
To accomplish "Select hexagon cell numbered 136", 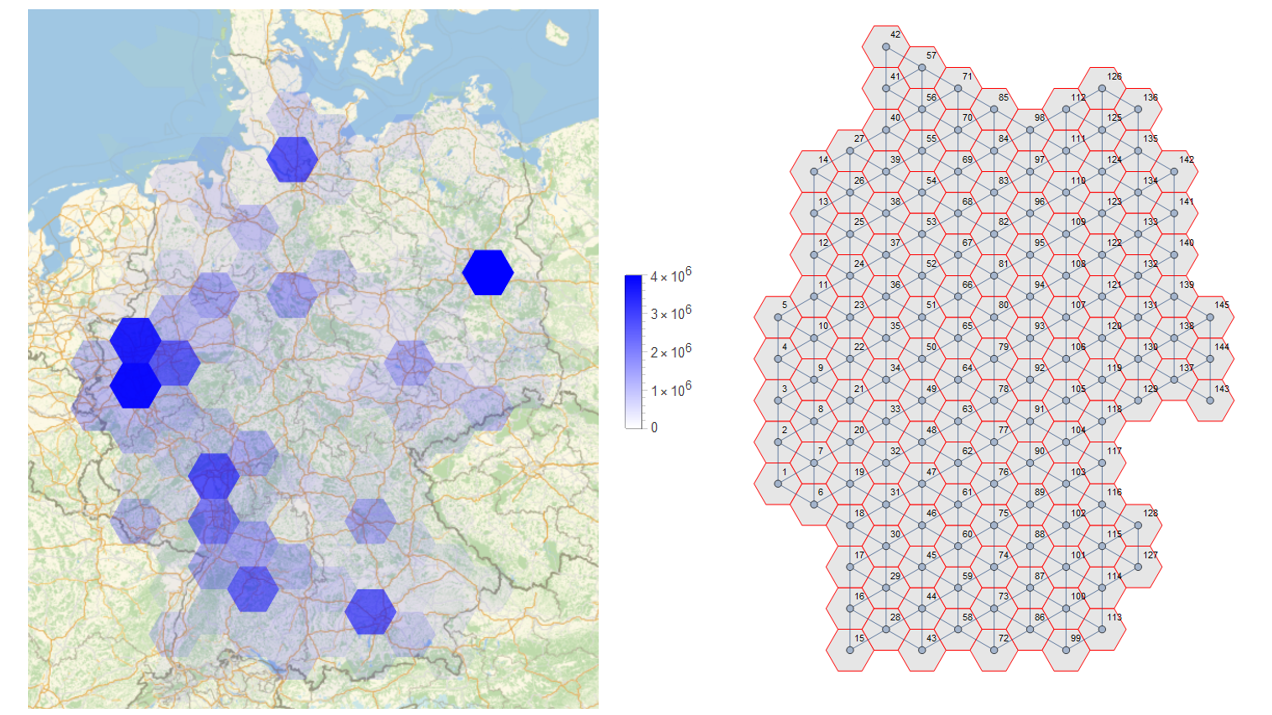I will point(1138,110).
